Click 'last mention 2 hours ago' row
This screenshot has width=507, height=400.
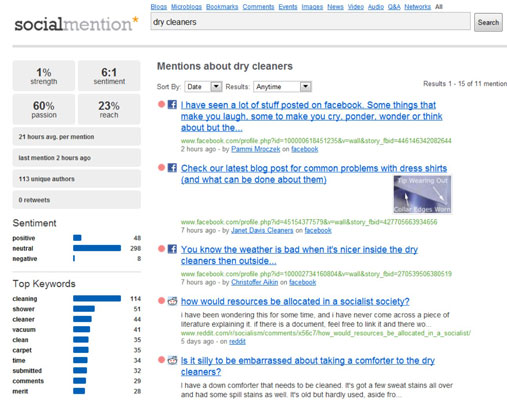pos(77,158)
